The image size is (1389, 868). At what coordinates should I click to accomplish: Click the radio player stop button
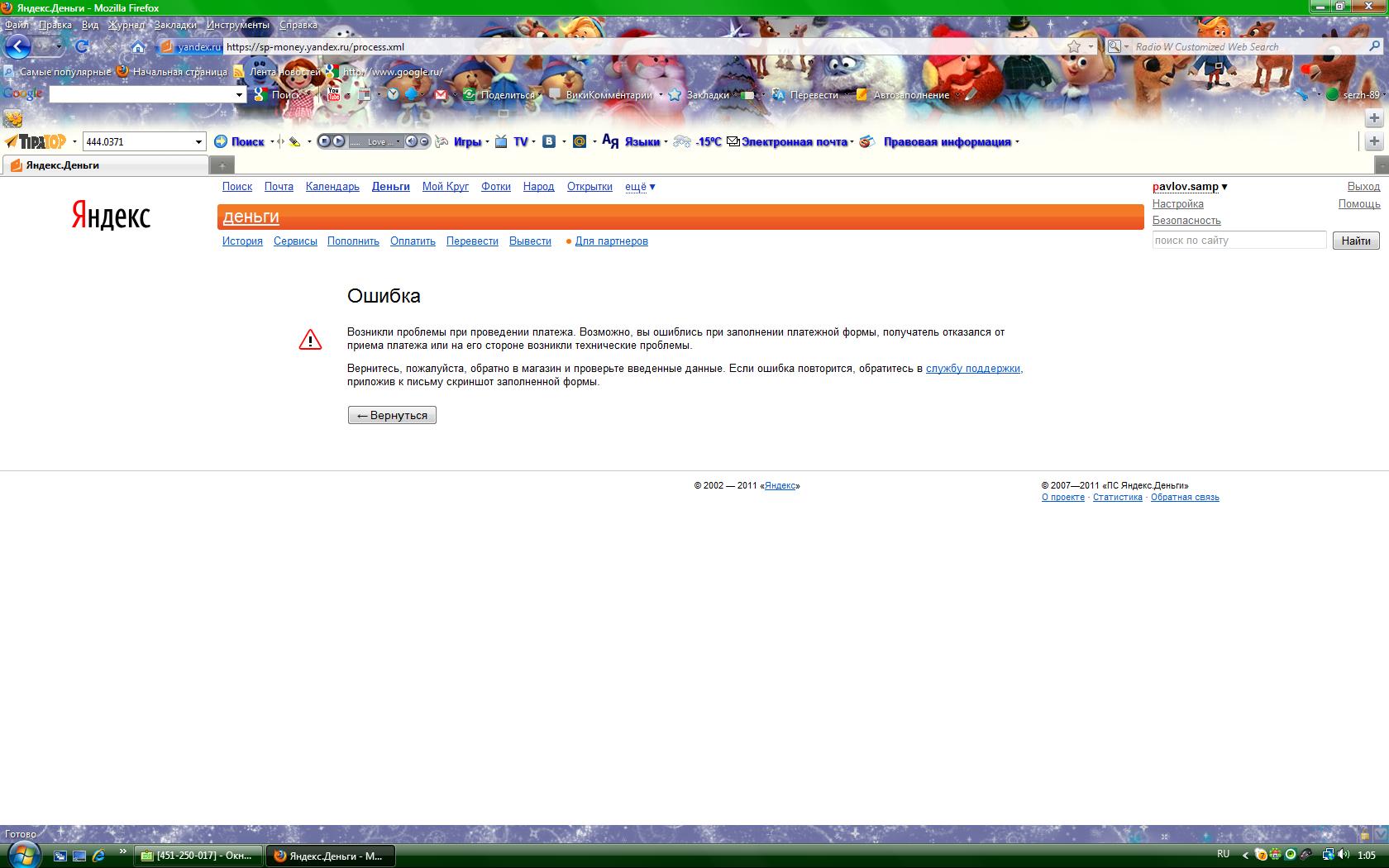[x=324, y=141]
